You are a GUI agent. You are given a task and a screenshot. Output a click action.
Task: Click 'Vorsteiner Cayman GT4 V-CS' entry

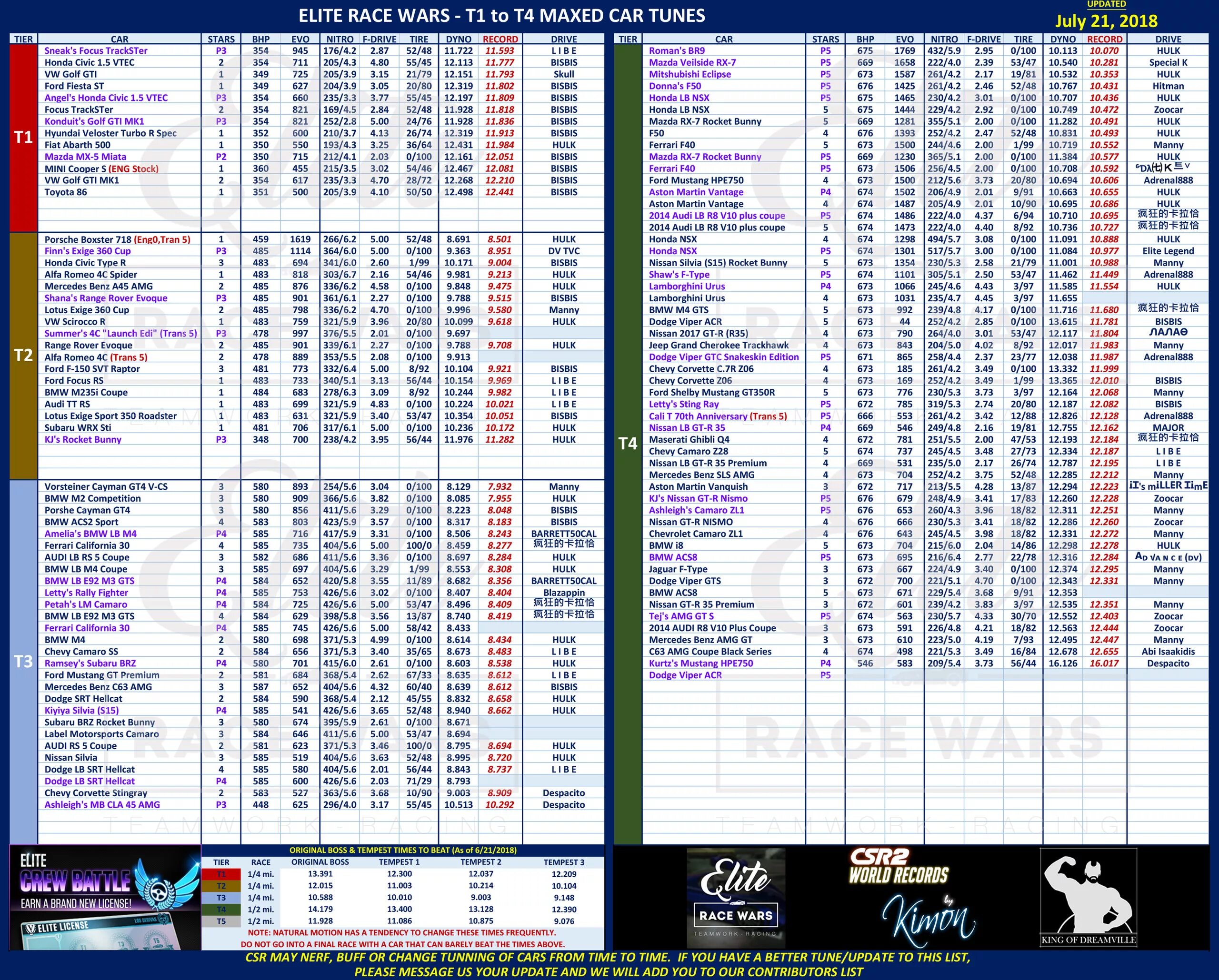coord(106,486)
